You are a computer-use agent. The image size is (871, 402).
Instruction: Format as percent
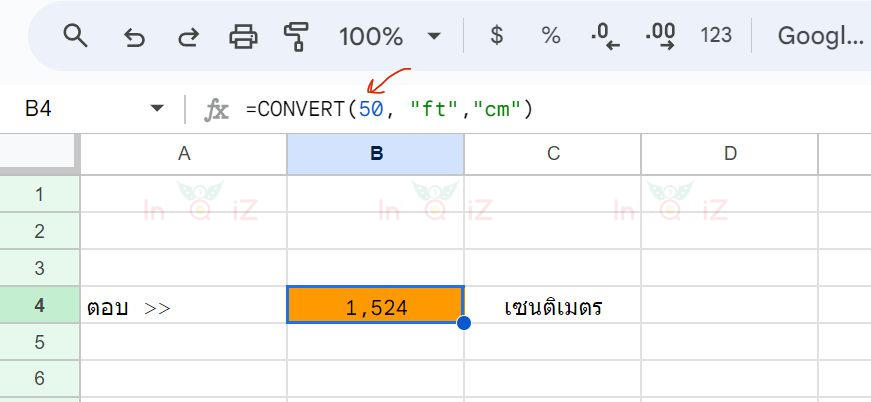[x=550, y=36]
